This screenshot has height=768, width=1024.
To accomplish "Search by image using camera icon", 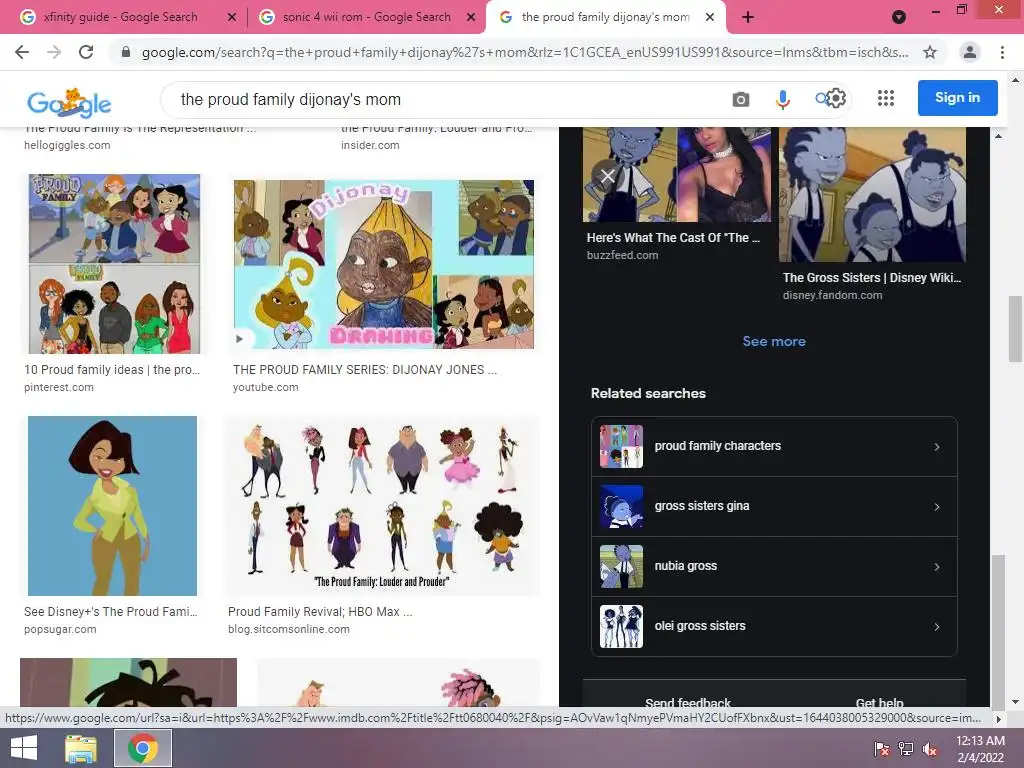I will 741,99.
